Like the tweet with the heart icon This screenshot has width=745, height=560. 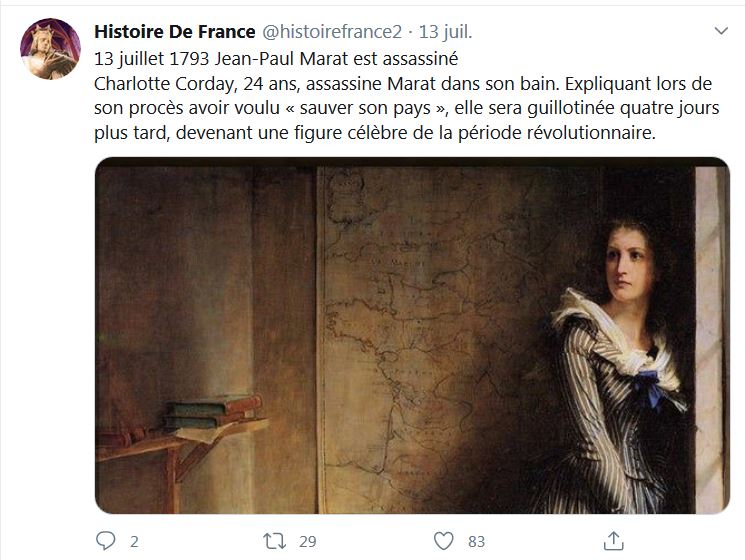444,541
